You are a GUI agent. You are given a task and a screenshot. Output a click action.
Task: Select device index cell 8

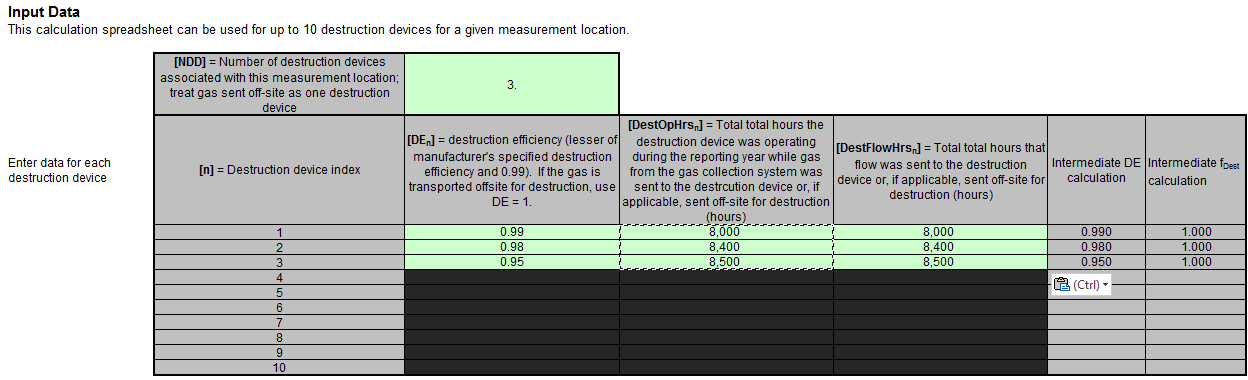coord(279,337)
